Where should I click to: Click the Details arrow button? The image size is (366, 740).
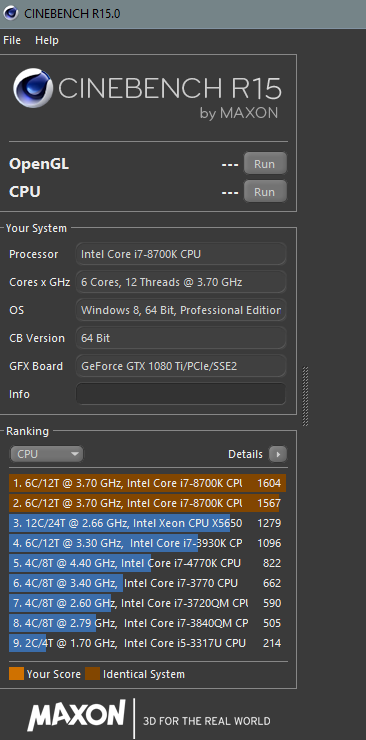pos(278,454)
